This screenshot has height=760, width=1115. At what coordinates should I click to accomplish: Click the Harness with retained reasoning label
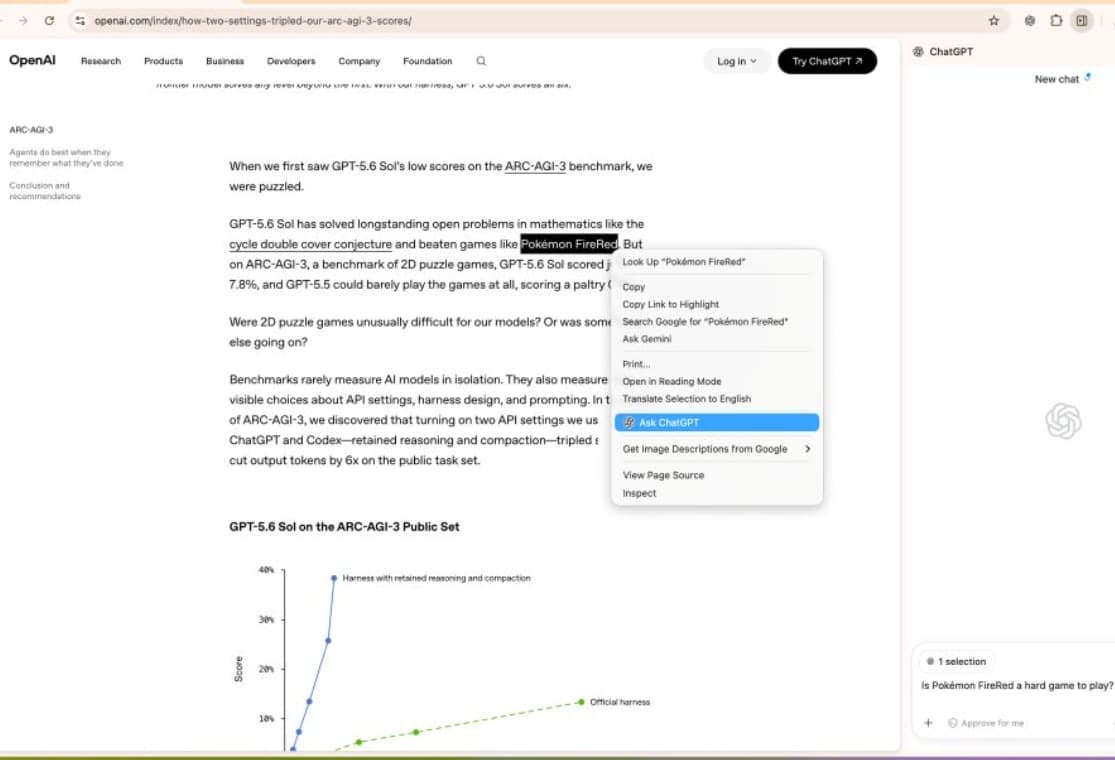(x=437, y=578)
